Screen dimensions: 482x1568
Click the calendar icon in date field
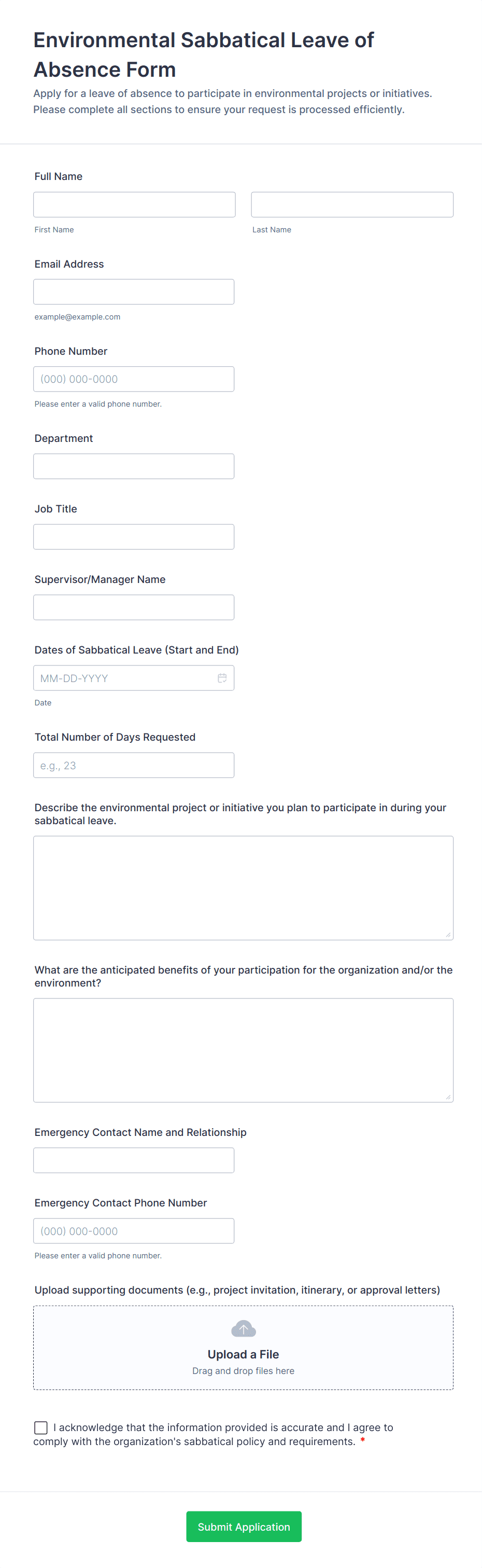tap(222, 678)
